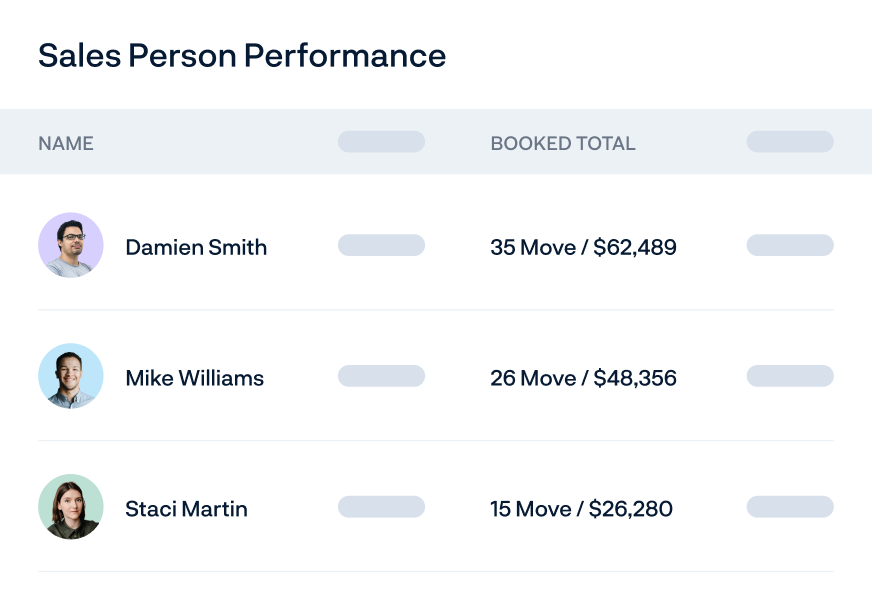Sort by the BOOKED TOTAL column header
Viewport: 872px width, 610px height.
point(562,143)
